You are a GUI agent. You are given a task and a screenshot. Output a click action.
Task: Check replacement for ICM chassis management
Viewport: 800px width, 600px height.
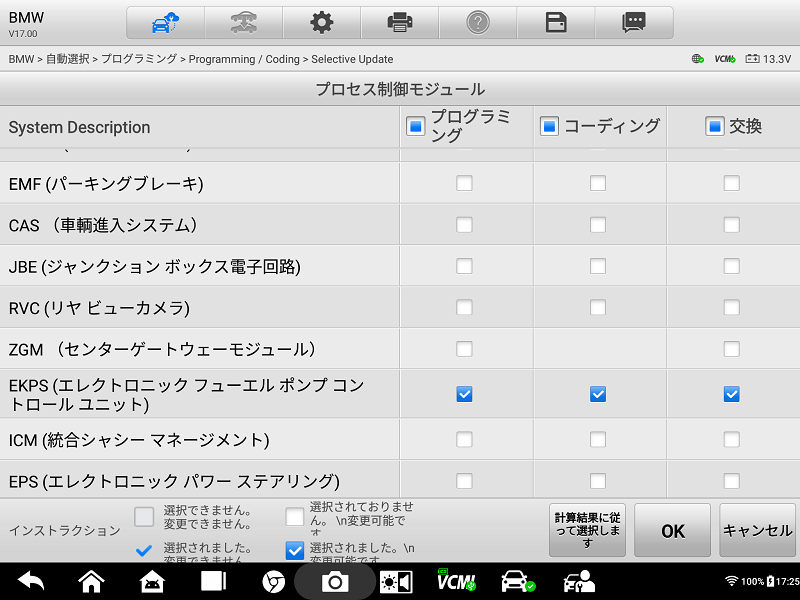point(732,439)
